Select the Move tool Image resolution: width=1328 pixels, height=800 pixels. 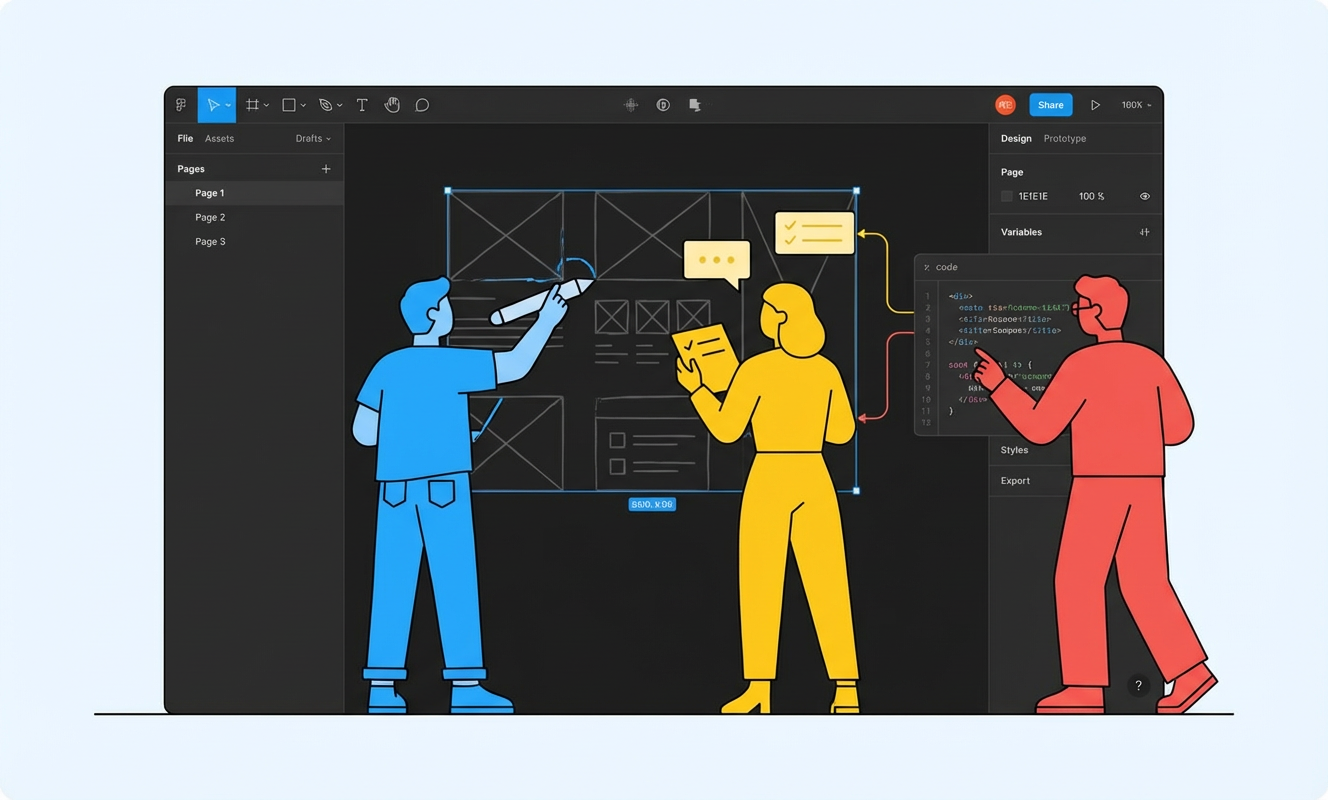click(x=212, y=105)
